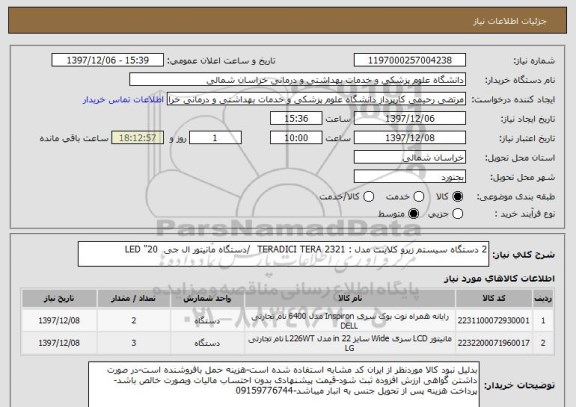Click the دستگاه unit in row 1
This screenshot has width=576, height=407.
point(207,321)
